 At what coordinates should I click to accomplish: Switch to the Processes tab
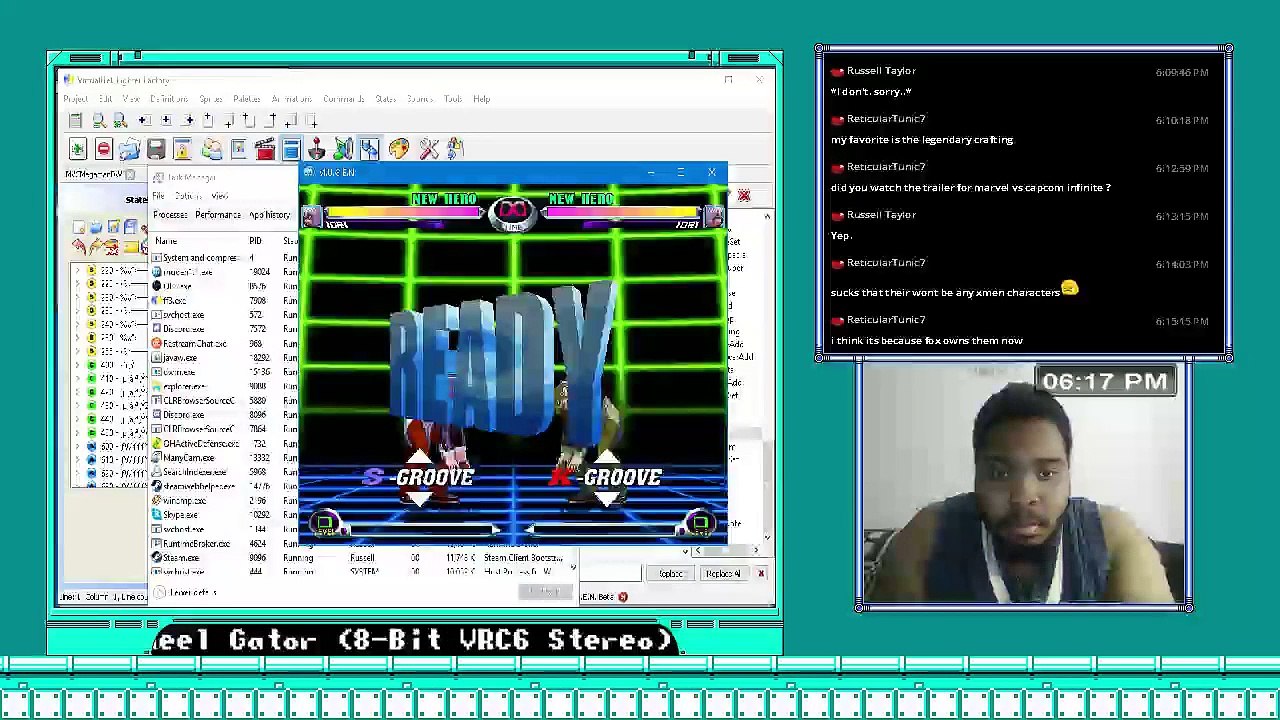point(170,215)
